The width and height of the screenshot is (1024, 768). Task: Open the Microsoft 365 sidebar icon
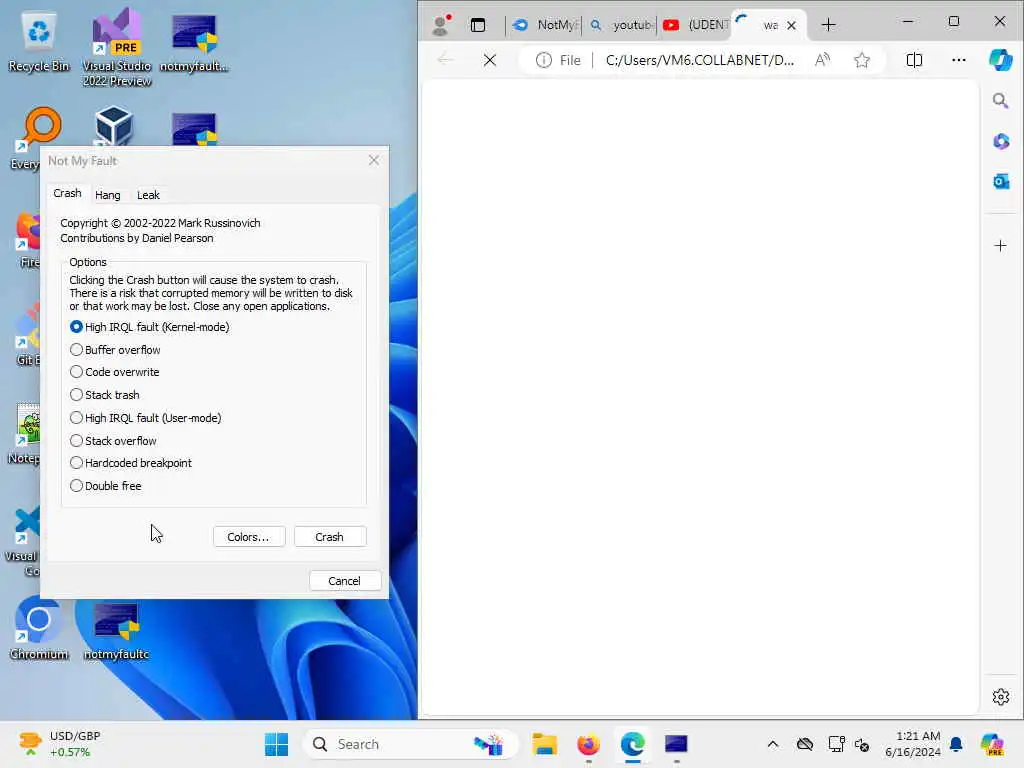[1000, 141]
